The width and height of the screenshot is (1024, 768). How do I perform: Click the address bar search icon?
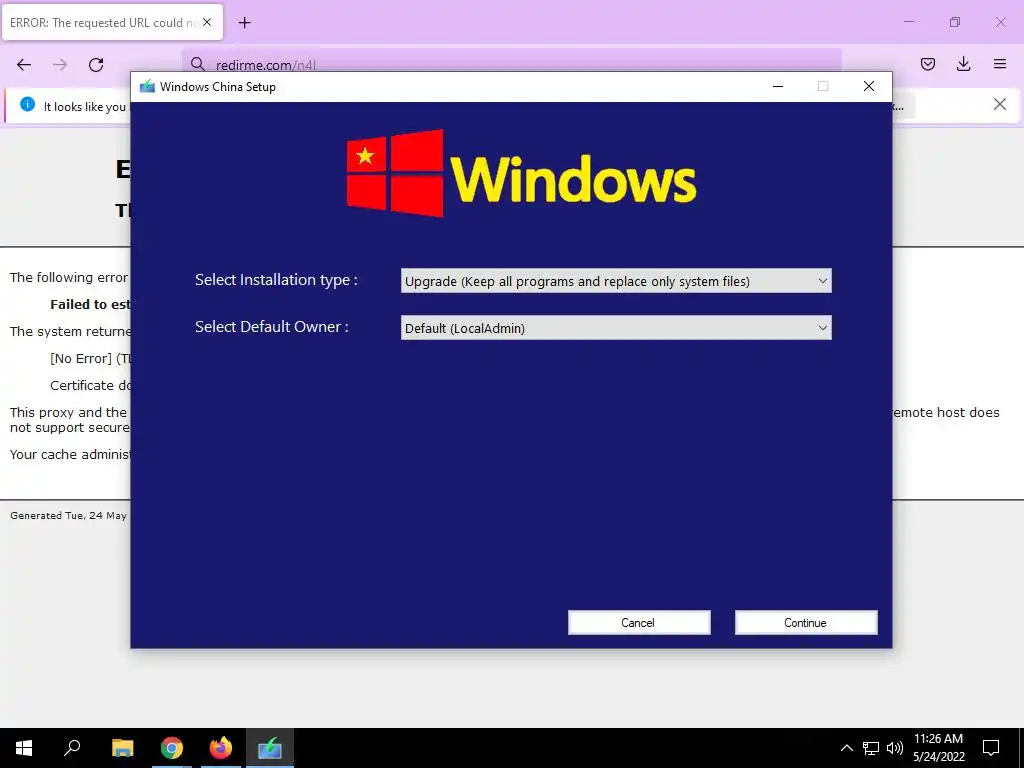click(x=197, y=64)
